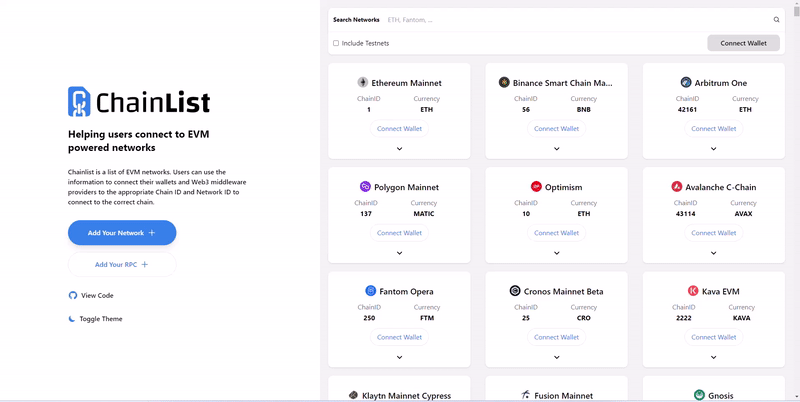Expand the Cronos Mainnet Beta card details
This screenshot has height=402, width=800.
click(x=557, y=358)
